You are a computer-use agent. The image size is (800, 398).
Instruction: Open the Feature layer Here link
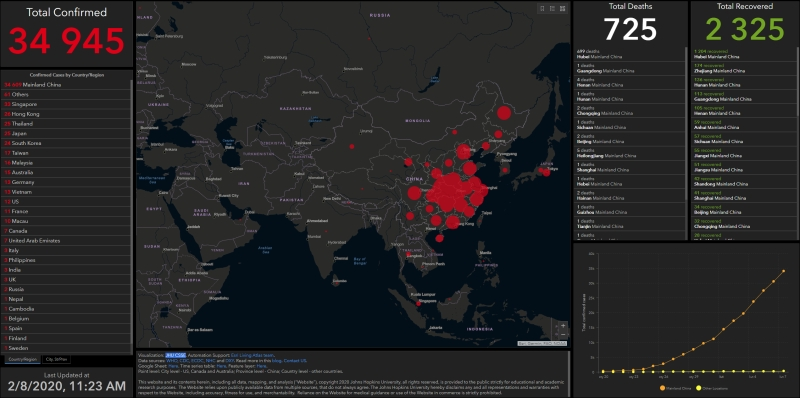(261, 366)
